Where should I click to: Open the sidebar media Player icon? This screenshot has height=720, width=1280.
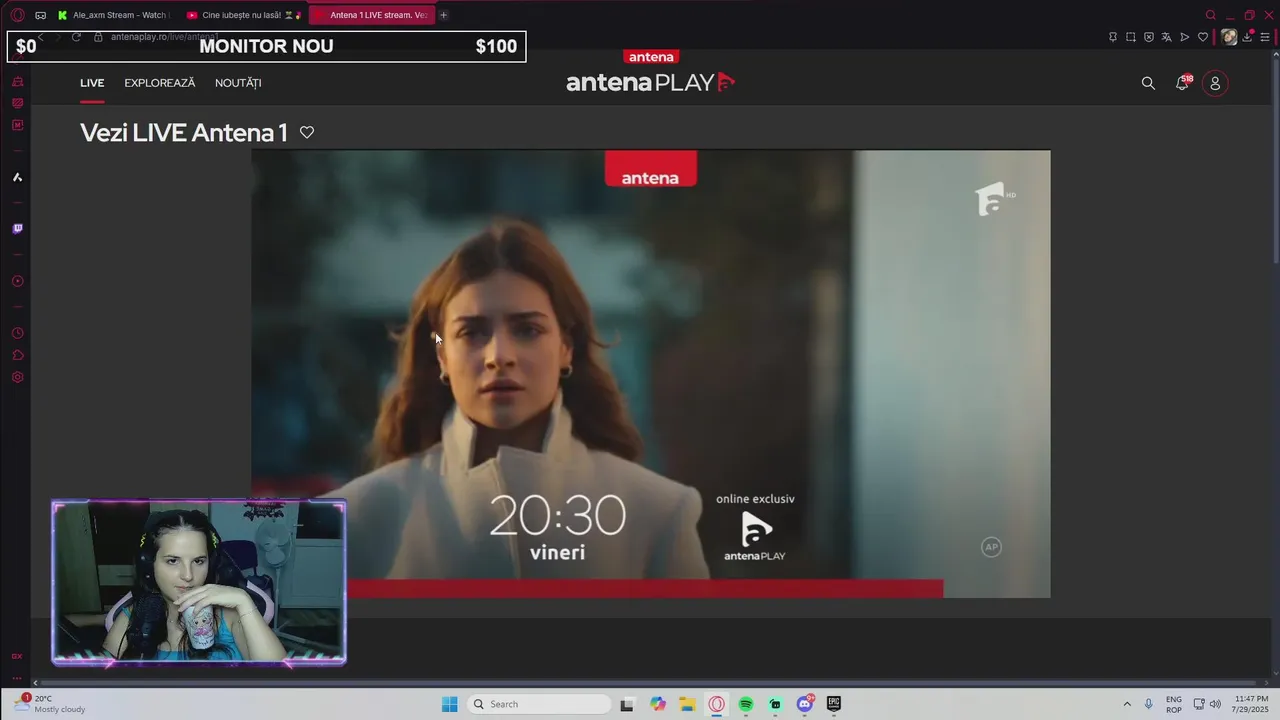tap(17, 281)
